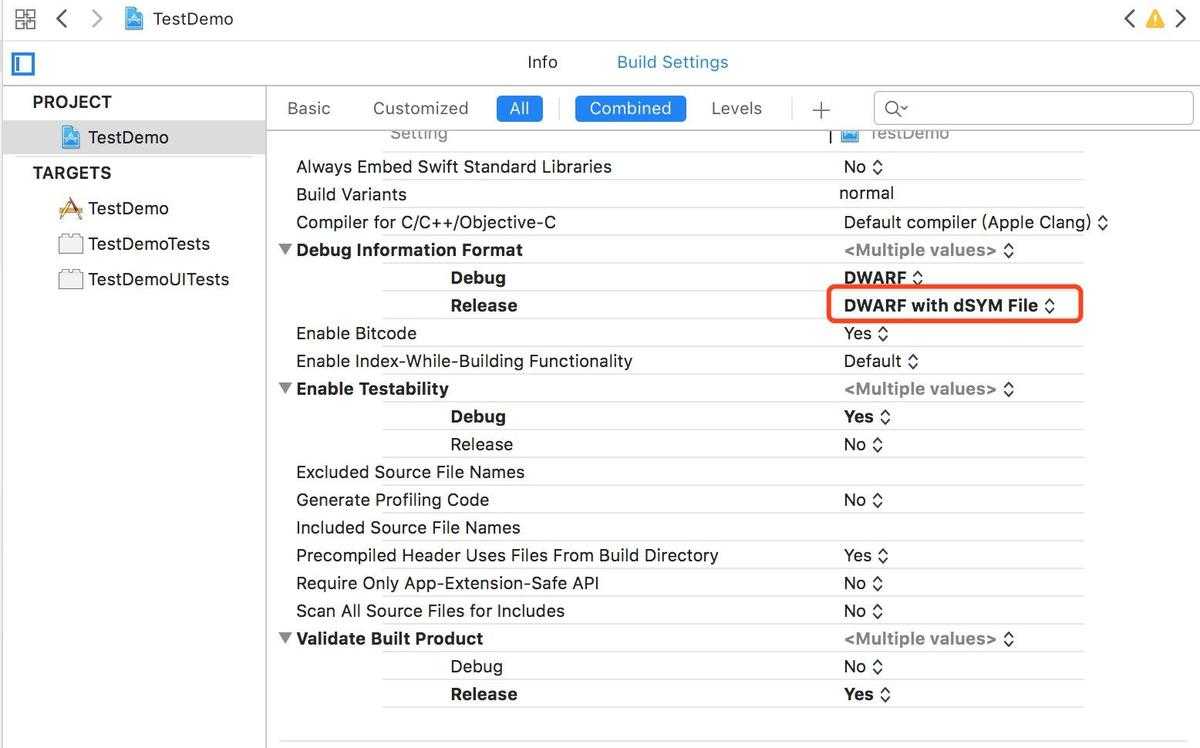Select the TestDemoTests target
Image resolution: width=1200 pixels, height=748 pixels.
[x=148, y=244]
